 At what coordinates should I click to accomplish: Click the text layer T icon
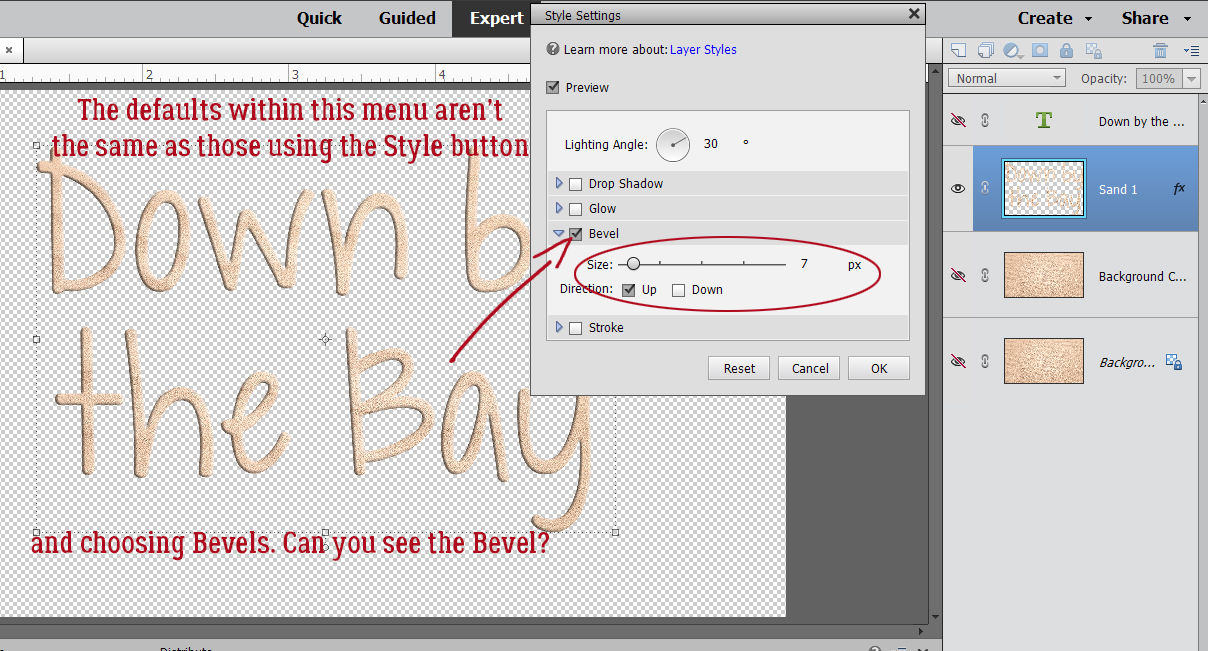point(1044,120)
